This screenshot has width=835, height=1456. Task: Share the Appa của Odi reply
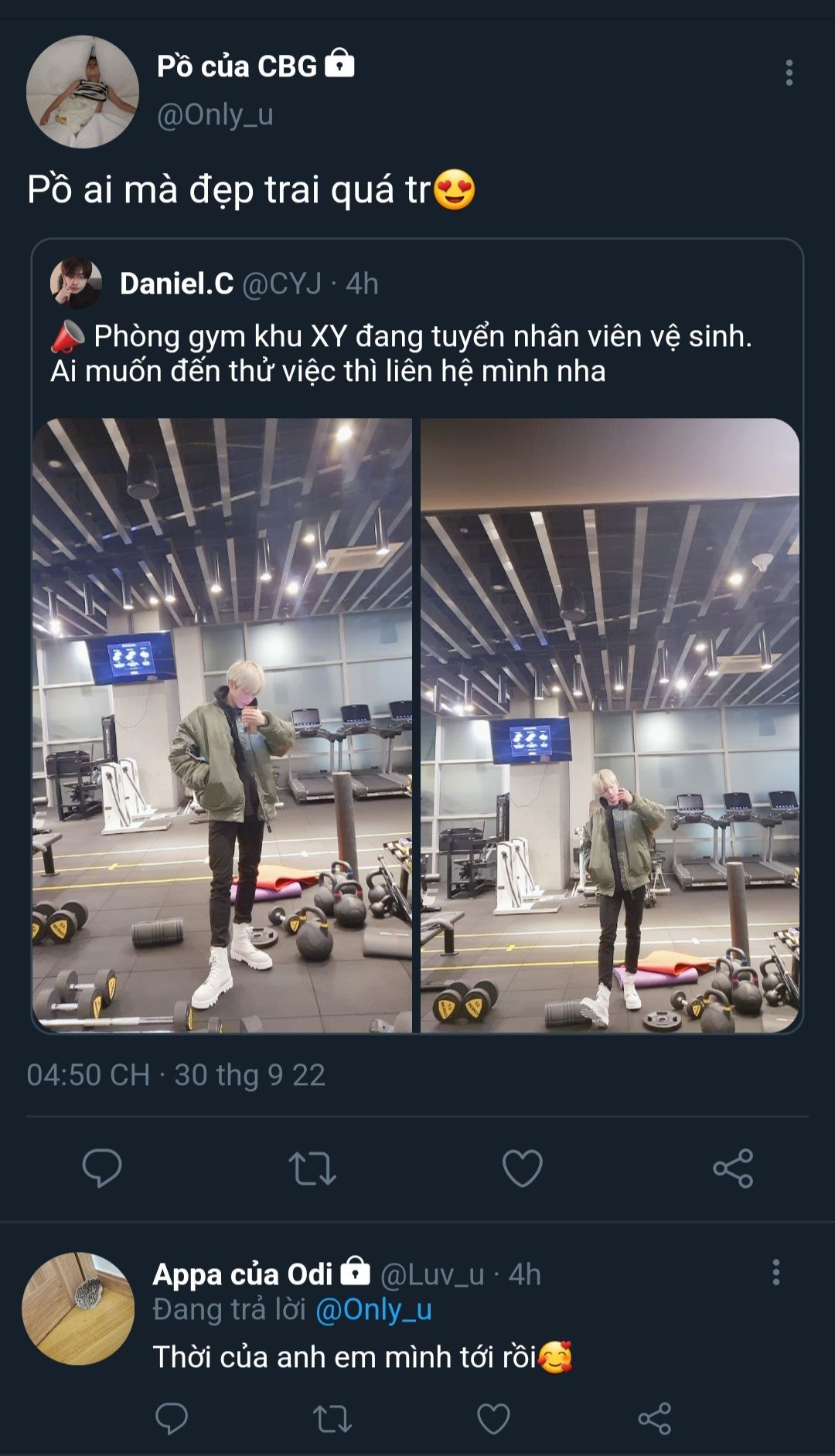point(654,1418)
